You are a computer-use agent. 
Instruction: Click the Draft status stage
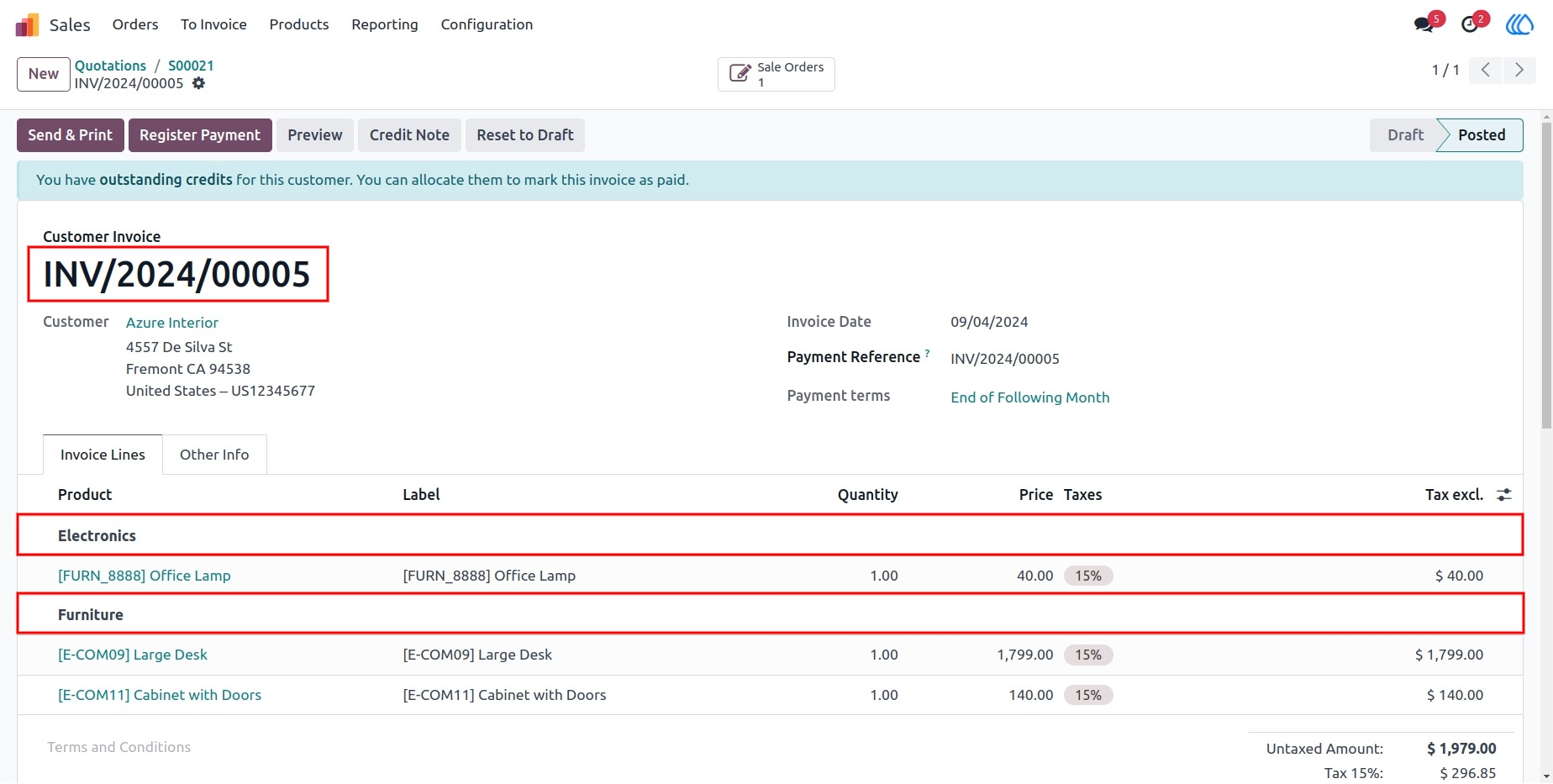[1405, 135]
